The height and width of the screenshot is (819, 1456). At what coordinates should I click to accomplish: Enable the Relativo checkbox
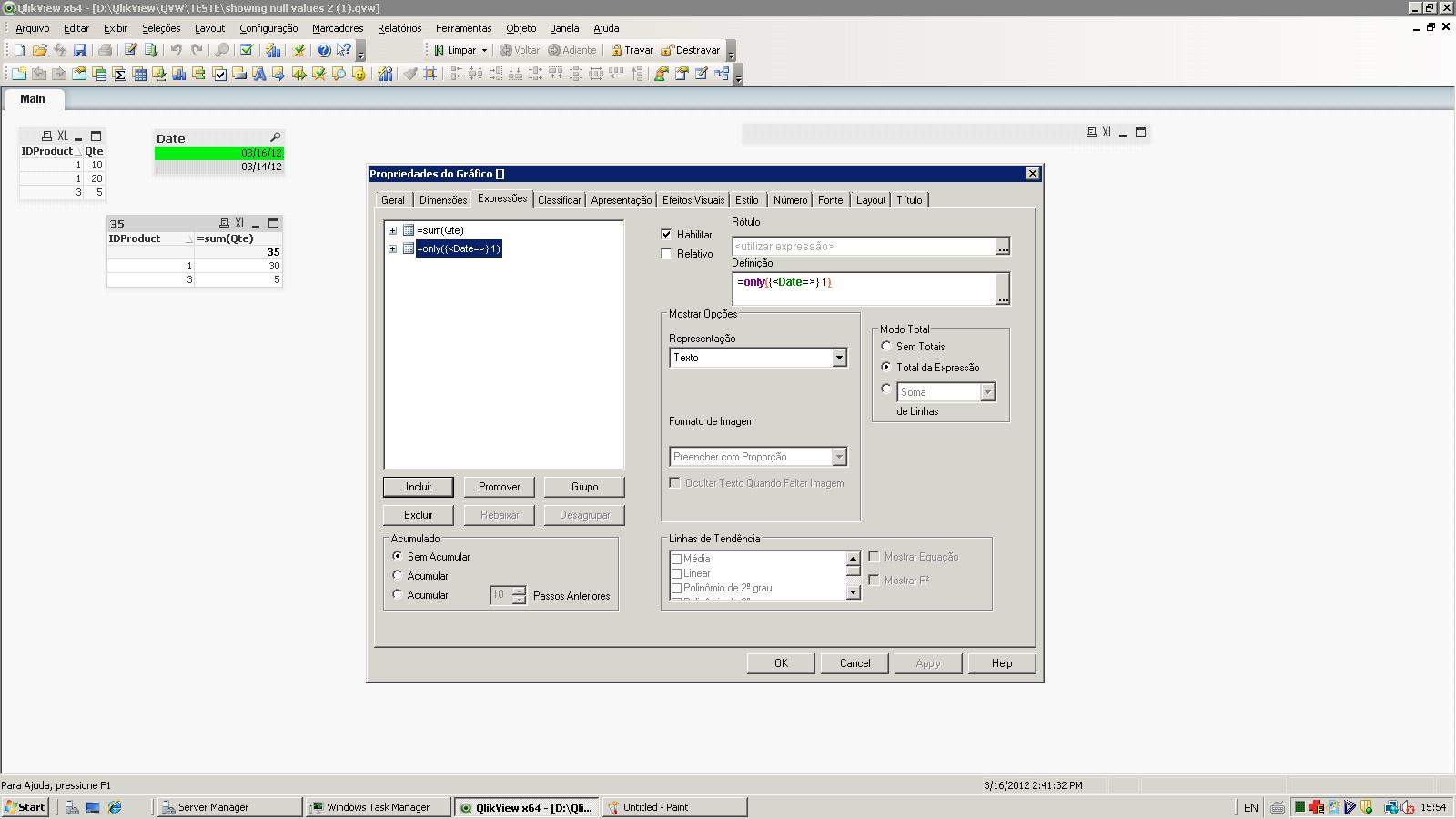(666, 254)
